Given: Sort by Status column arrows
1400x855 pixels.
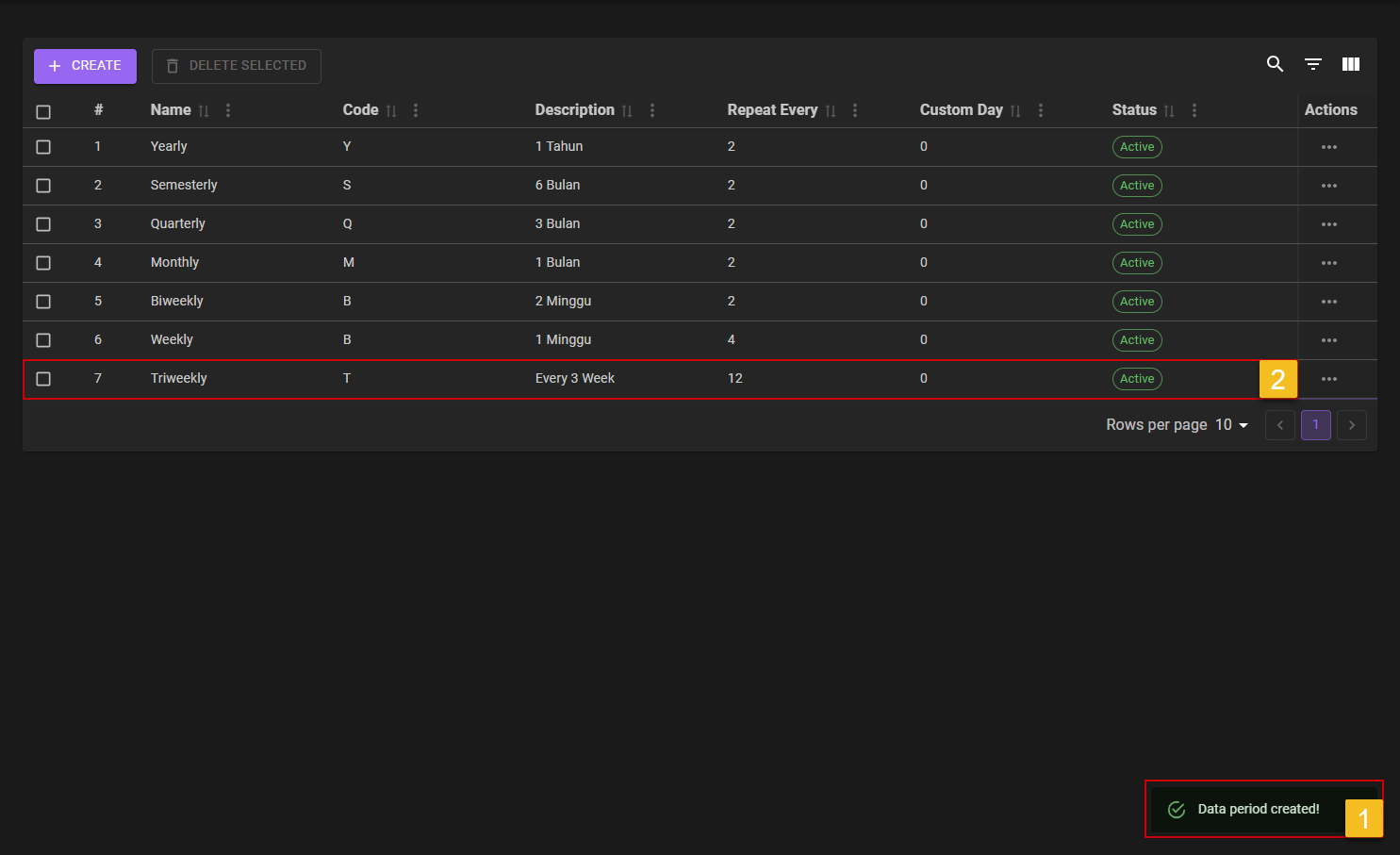Looking at the screenshot, I should pyautogui.click(x=1169, y=111).
